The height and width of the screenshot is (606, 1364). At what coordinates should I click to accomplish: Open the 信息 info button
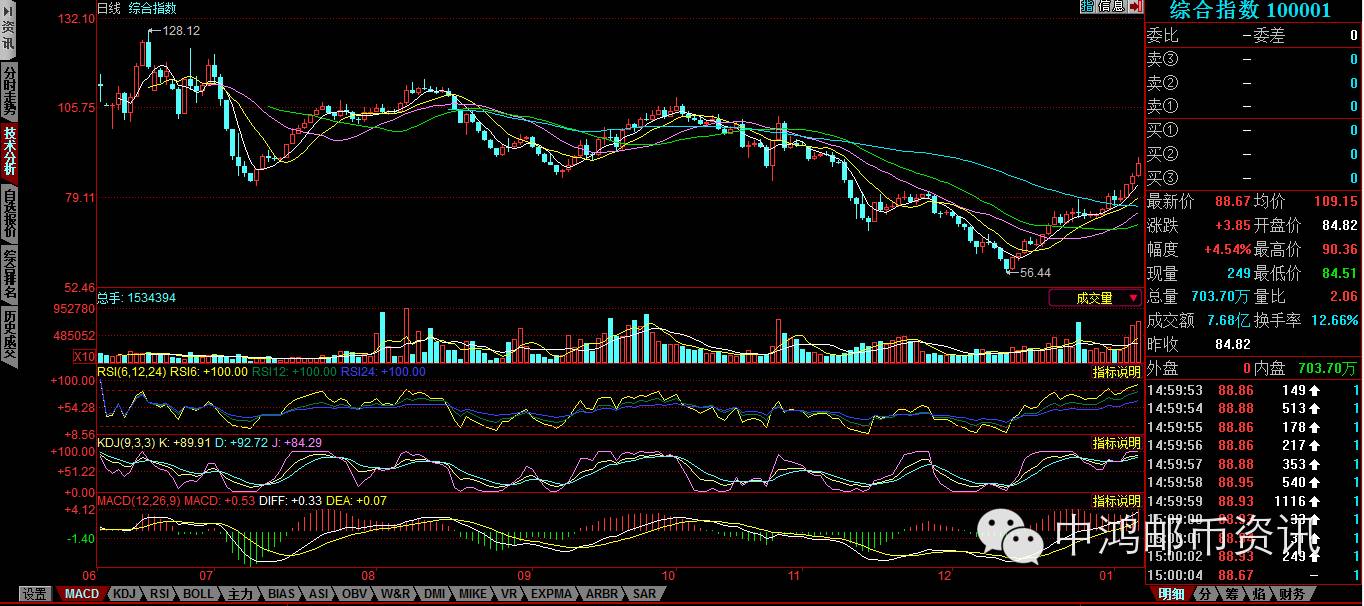tap(1111, 6)
